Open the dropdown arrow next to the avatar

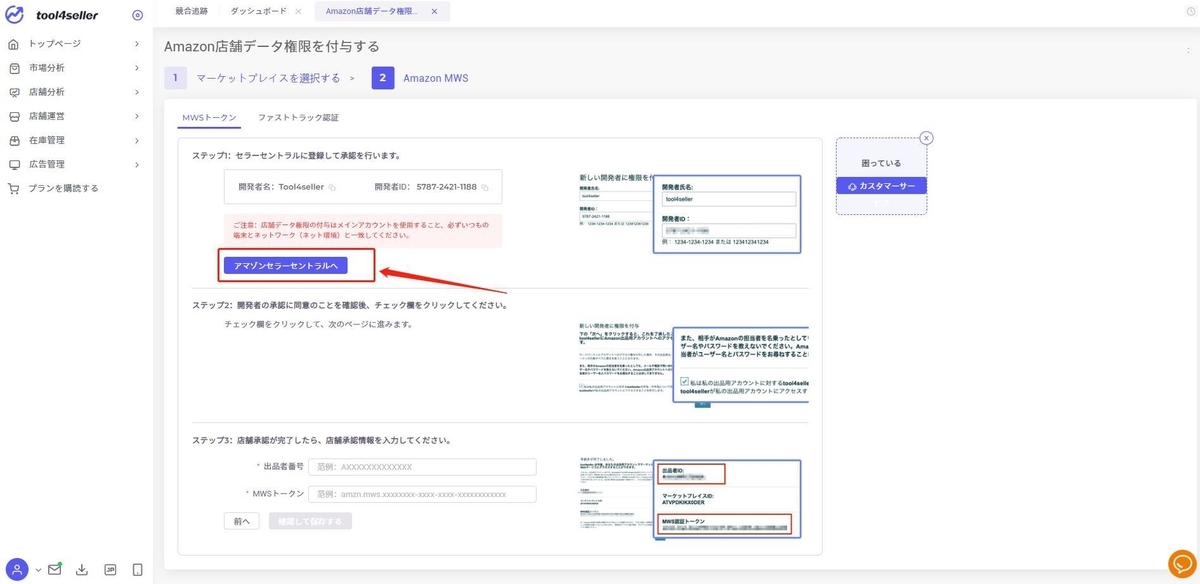coord(38,570)
